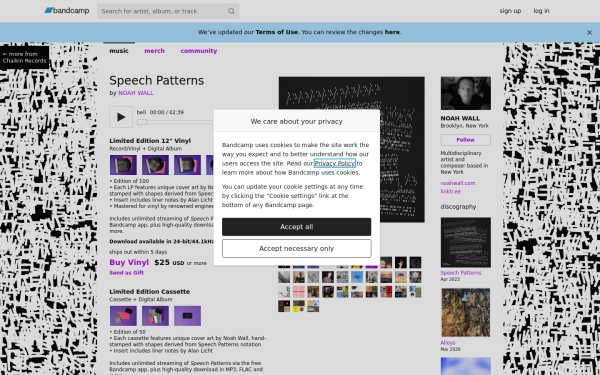Dismiss the Terms of Use banner
Screen dimensions: 600x375
pos(589,33)
